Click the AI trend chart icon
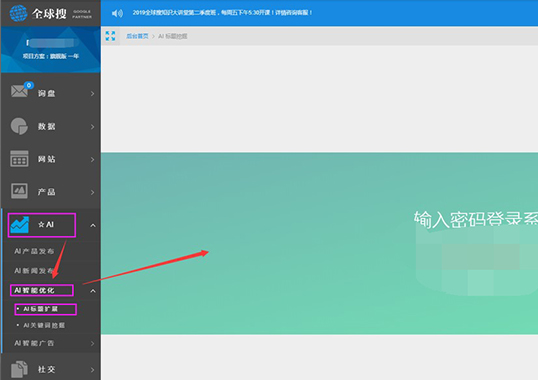538x380 pixels. pos(20,225)
